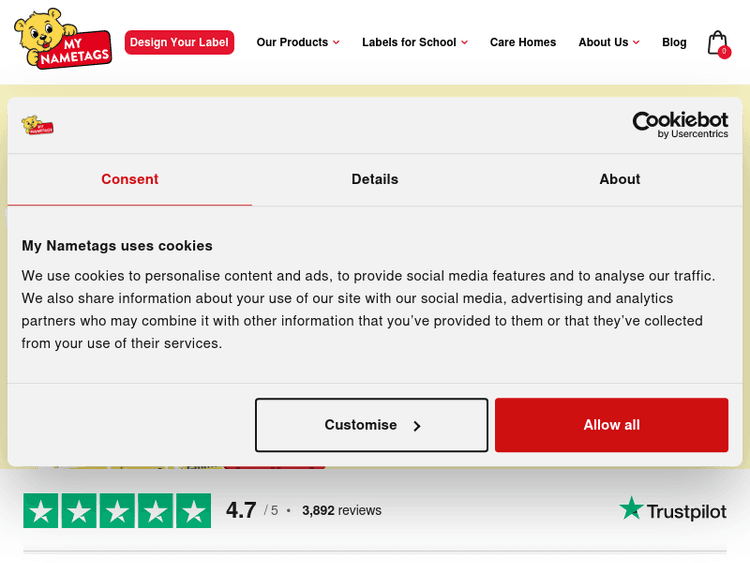Click the first green Trustpilot rating star
Viewport: 750px width, 563px height.
tap(41, 511)
